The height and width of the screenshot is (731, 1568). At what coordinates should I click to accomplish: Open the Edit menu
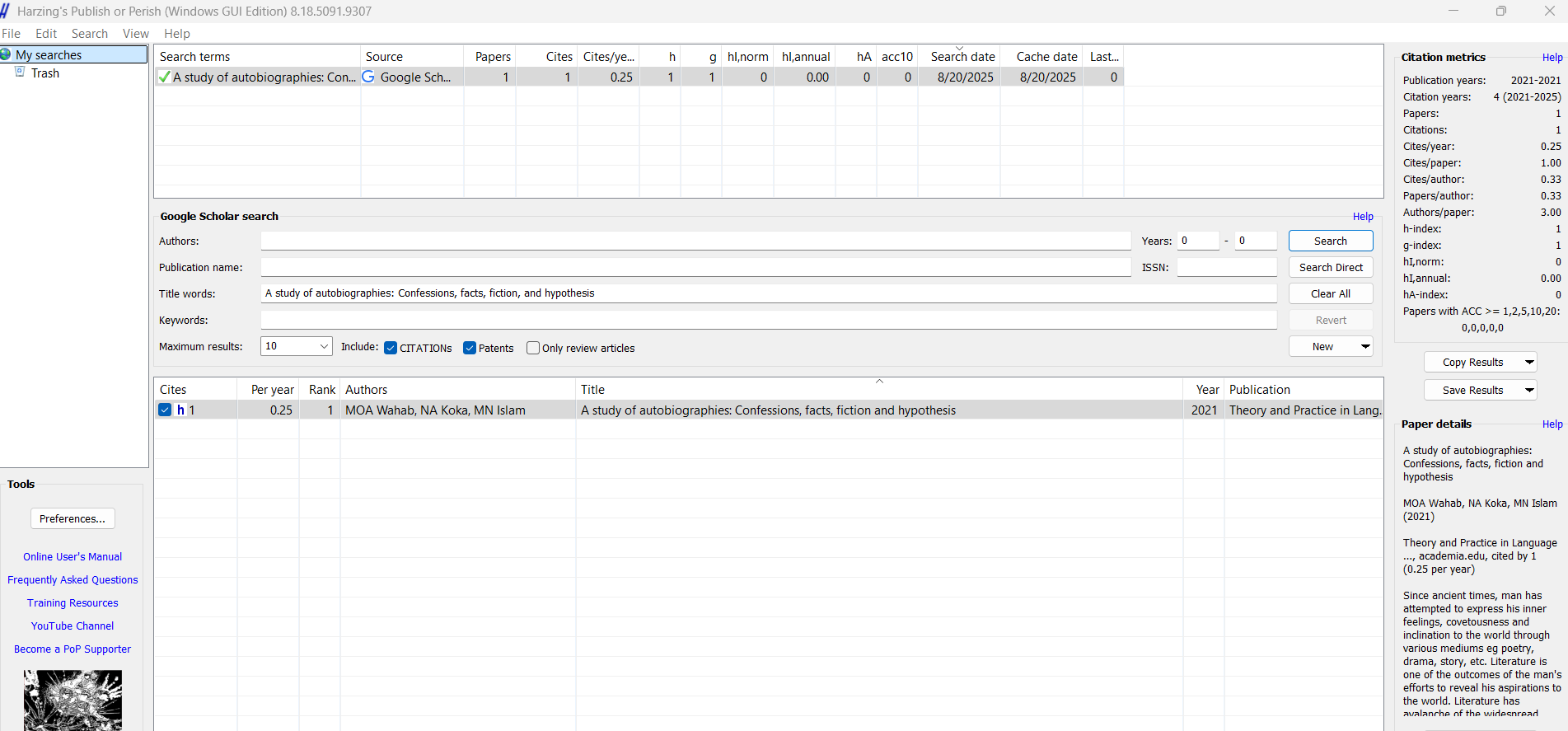[x=46, y=34]
